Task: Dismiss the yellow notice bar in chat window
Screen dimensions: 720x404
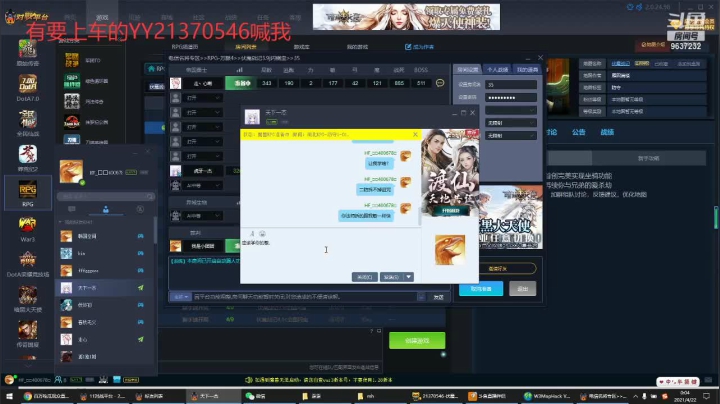Action: (415, 135)
